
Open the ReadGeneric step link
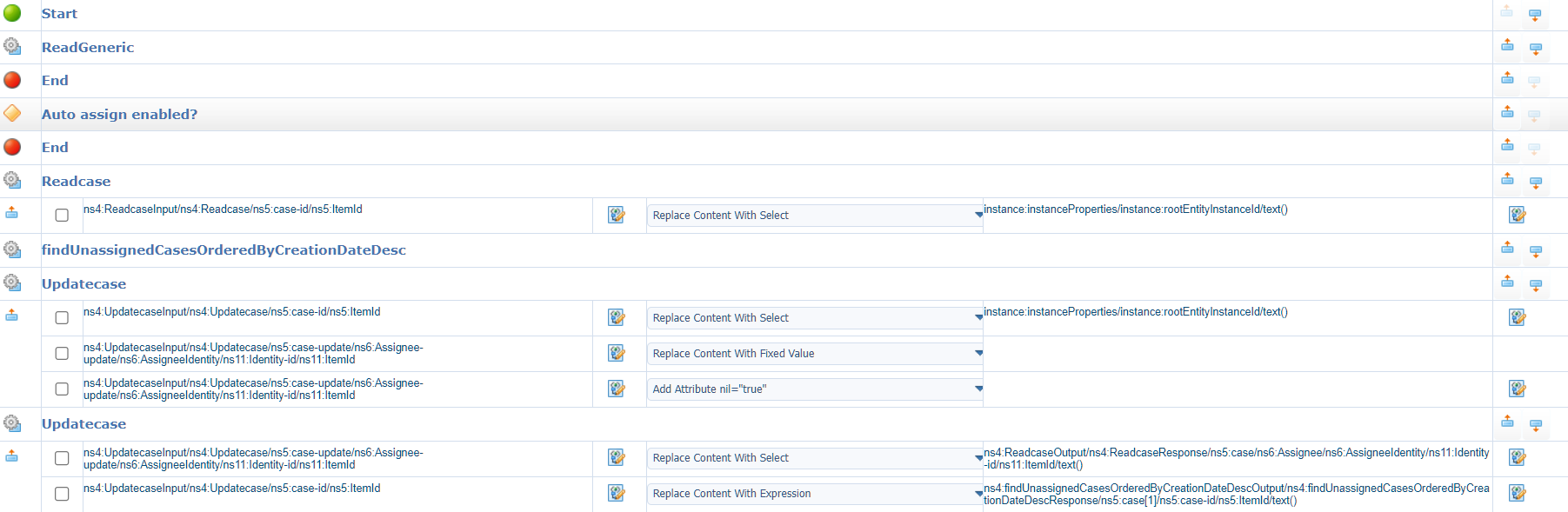pos(88,47)
